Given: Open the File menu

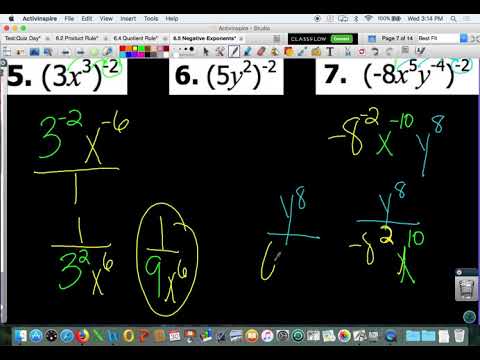Looking at the screenshot, I should pyautogui.click(x=69, y=19).
